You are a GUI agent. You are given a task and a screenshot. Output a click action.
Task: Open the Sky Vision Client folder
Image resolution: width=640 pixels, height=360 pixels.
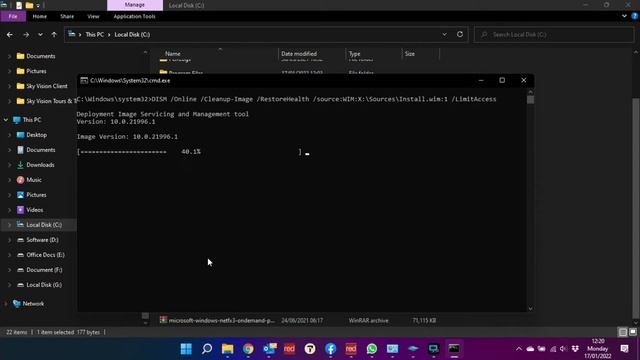(47, 86)
